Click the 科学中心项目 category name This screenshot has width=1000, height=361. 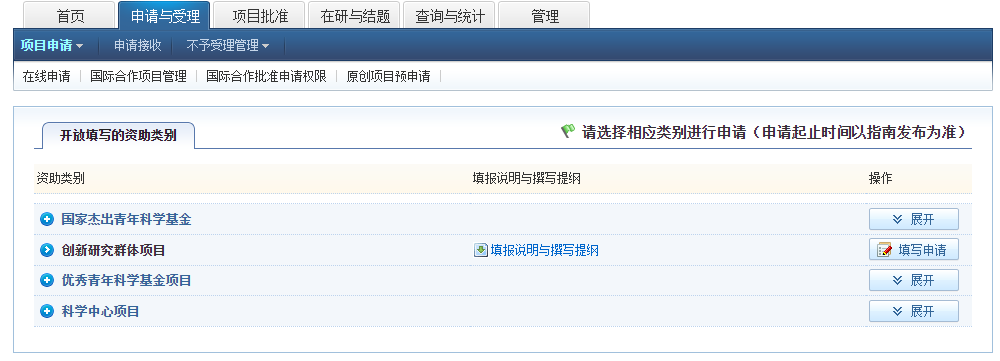click(100, 311)
